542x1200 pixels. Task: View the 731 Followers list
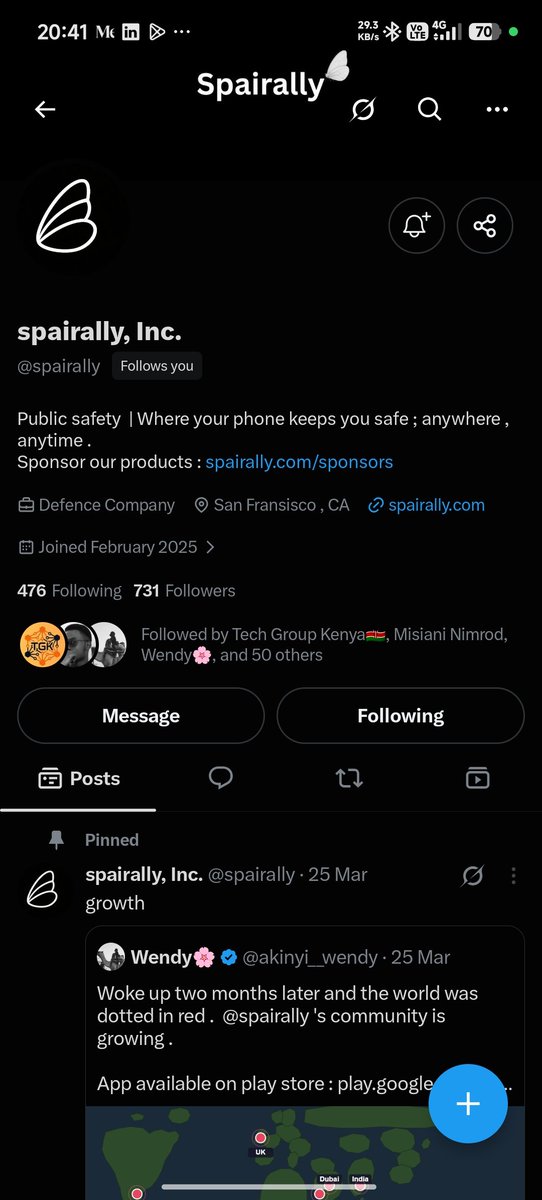point(184,591)
